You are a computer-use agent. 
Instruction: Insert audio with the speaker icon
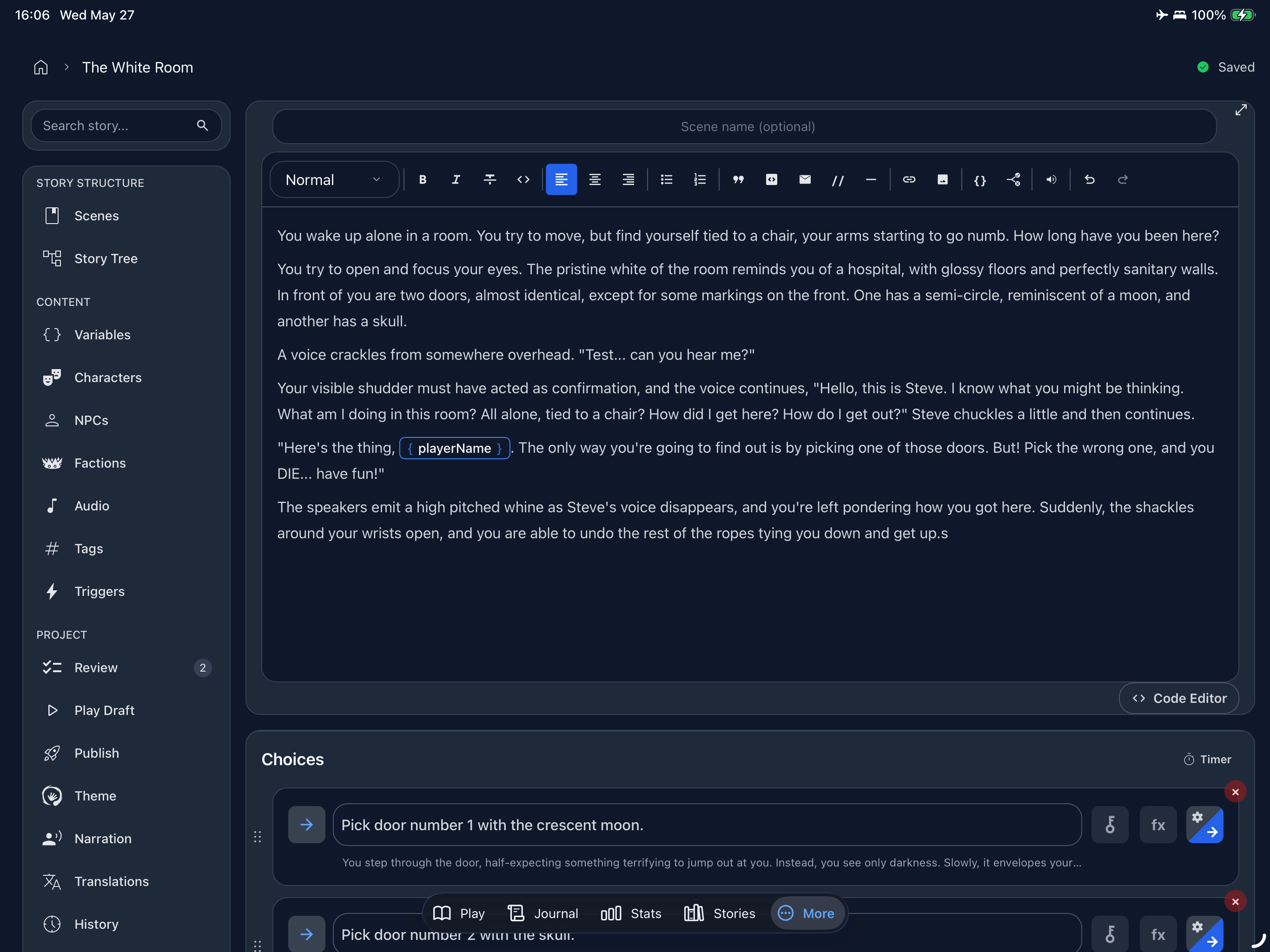pyautogui.click(x=1051, y=180)
